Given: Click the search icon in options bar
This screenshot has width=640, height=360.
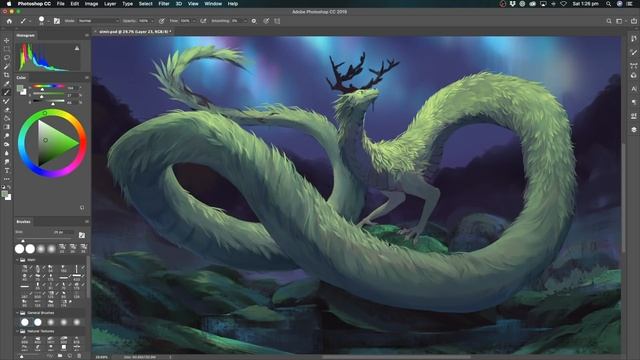Looking at the screenshot, I should click(609, 21).
